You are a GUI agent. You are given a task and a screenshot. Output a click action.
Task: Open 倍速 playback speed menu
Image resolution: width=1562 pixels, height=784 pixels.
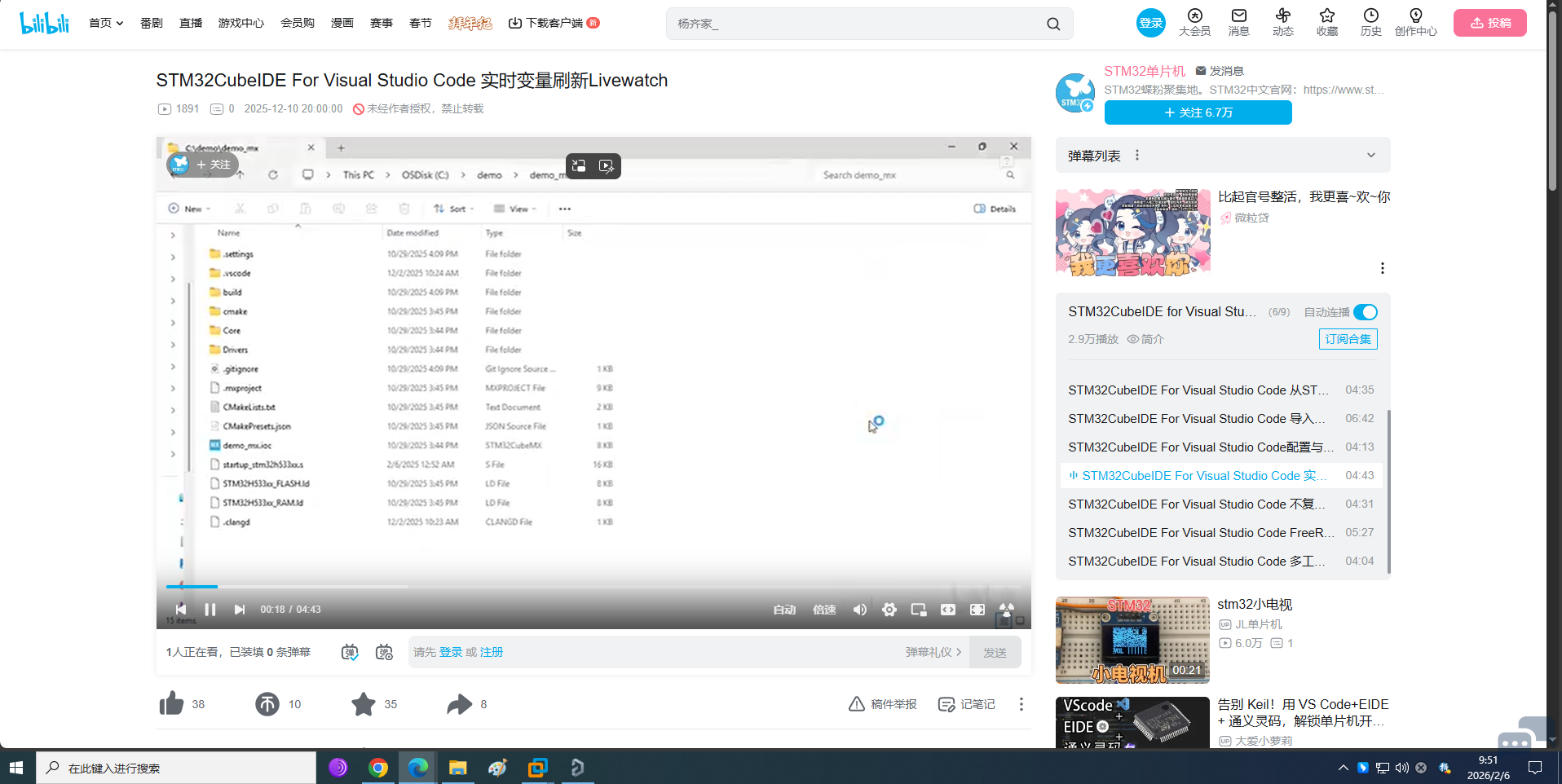click(824, 610)
